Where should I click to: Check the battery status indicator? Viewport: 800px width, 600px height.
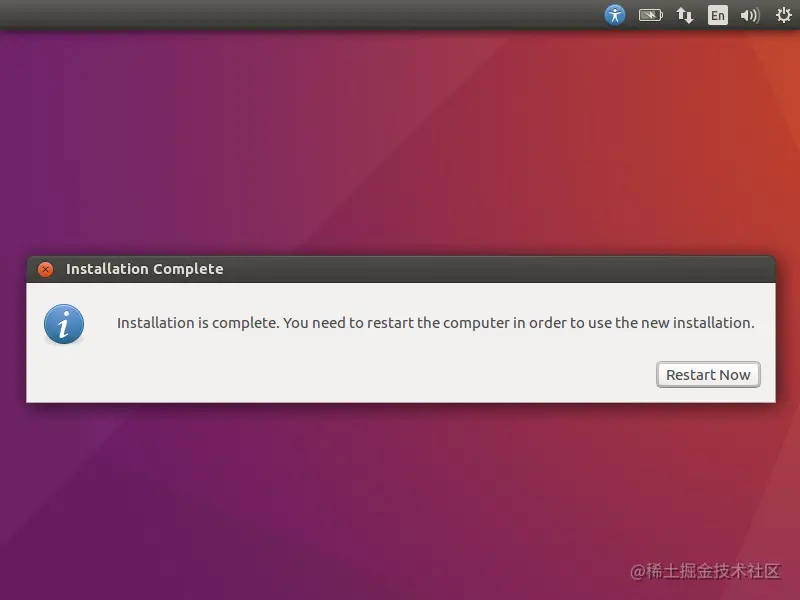651,15
